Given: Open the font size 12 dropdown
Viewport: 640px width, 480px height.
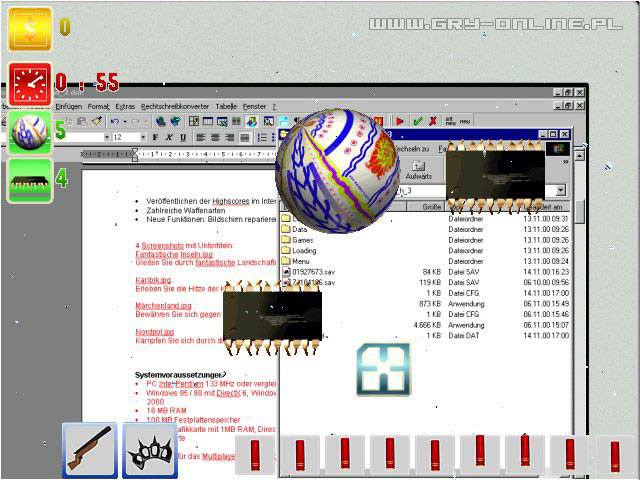Looking at the screenshot, I should [143, 137].
